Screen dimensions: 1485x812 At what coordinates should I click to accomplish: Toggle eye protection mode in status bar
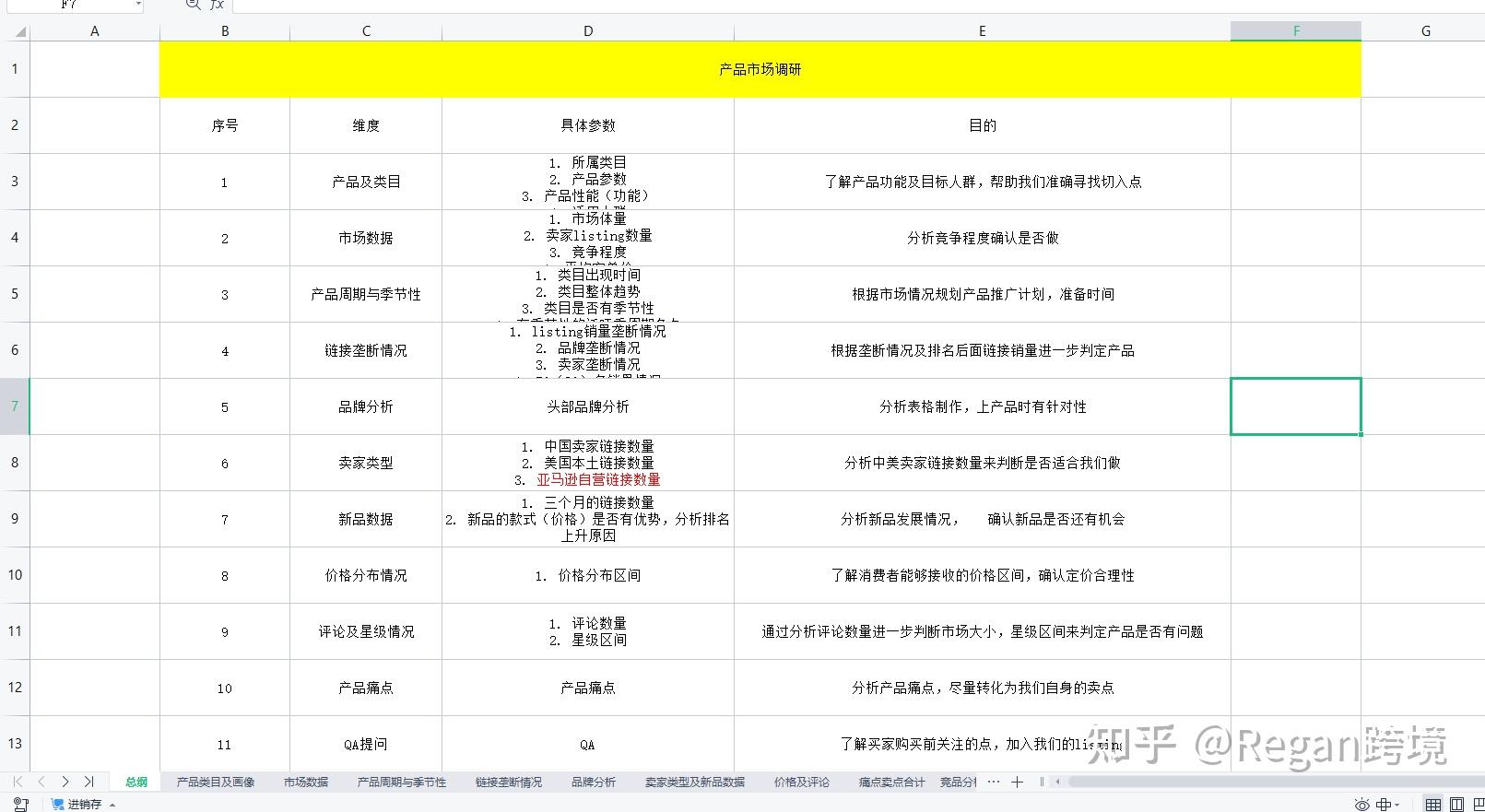click(1361, 805)
